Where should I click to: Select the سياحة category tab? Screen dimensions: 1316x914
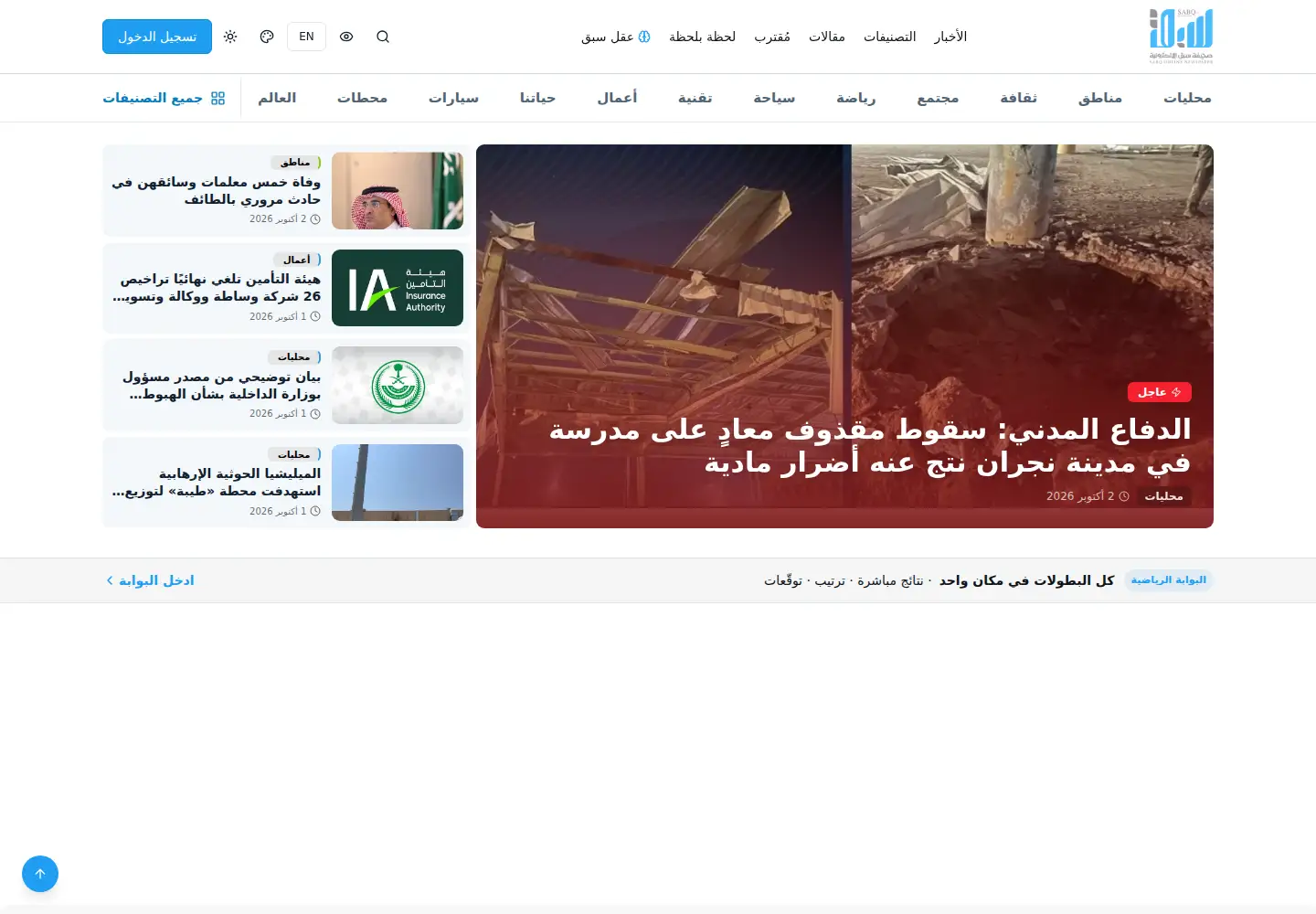point(774,98)
